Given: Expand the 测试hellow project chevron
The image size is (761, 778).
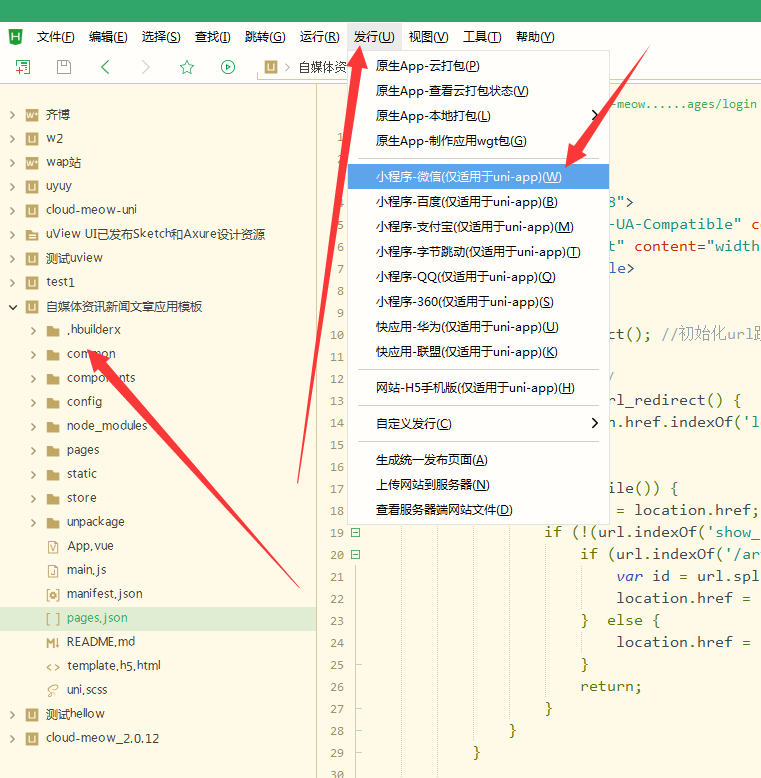Looking at the screenshot, I should pos(12,714).
